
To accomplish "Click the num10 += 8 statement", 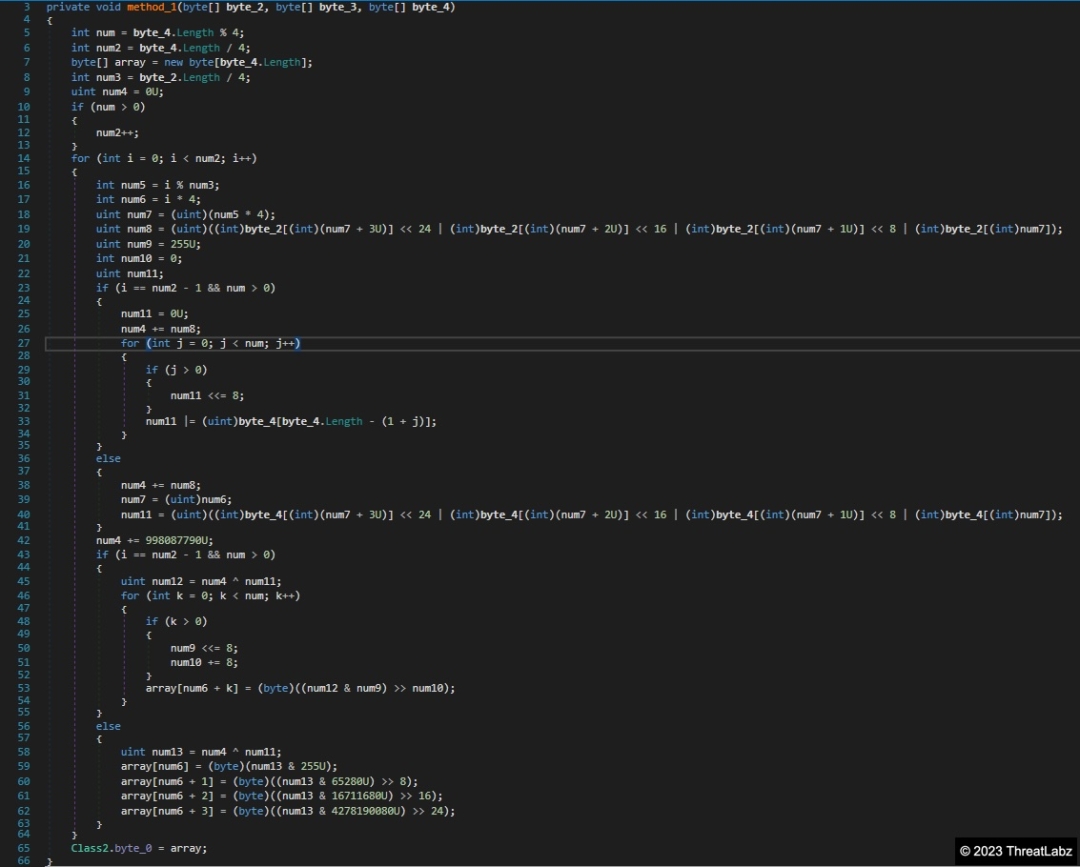I will [204, 662].
